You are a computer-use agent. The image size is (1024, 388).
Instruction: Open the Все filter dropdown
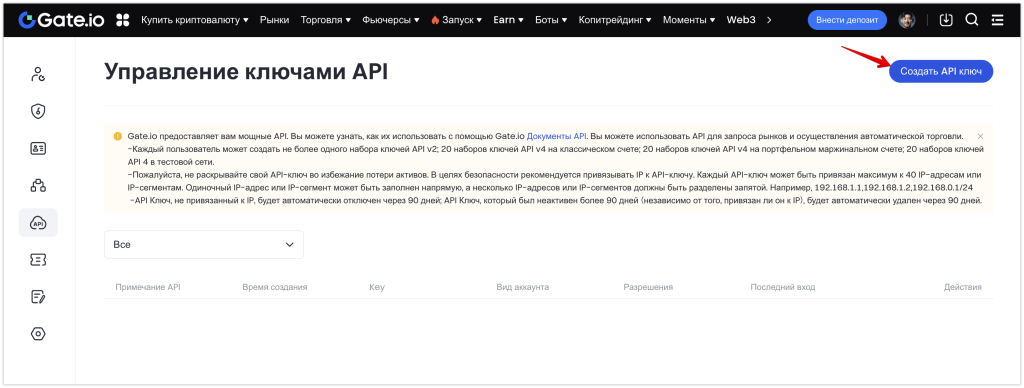(204, 244)
